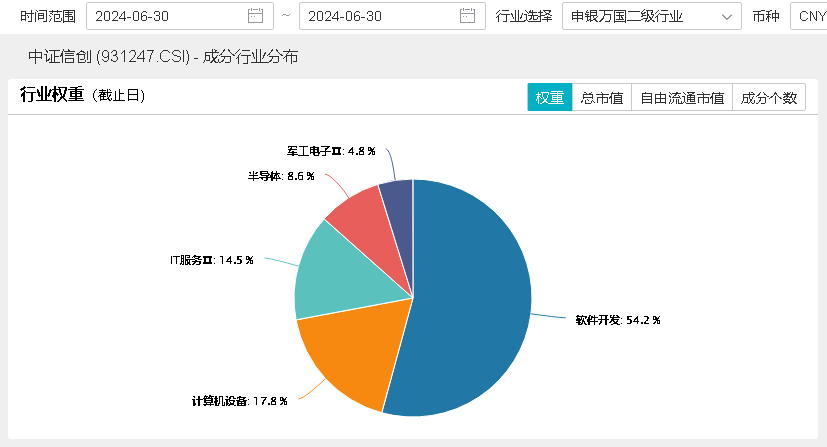The width and height of the screenshot is (827, 447).
Task: Click the 半导体: 8.6 % label
Action: 281,176
